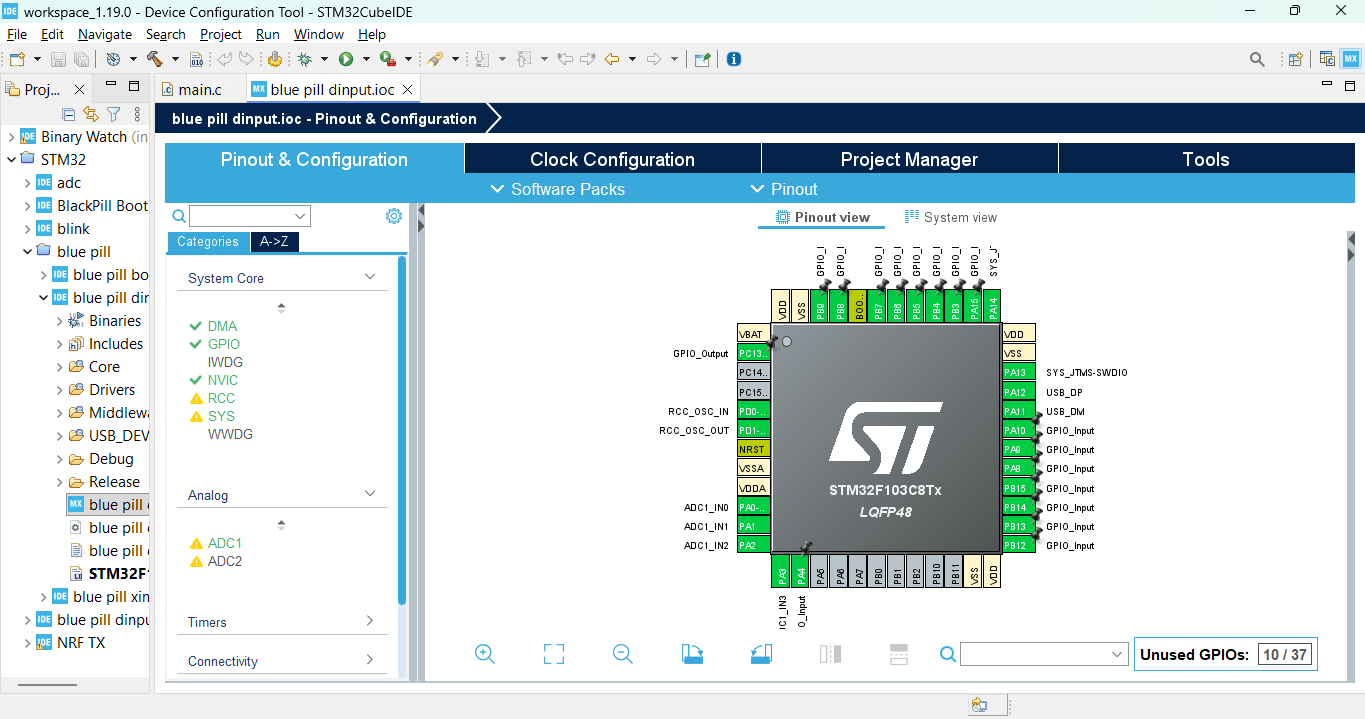Click the vertical split layout icon
The height and width of the screenshot is (719, 1365).
point(830,654)
